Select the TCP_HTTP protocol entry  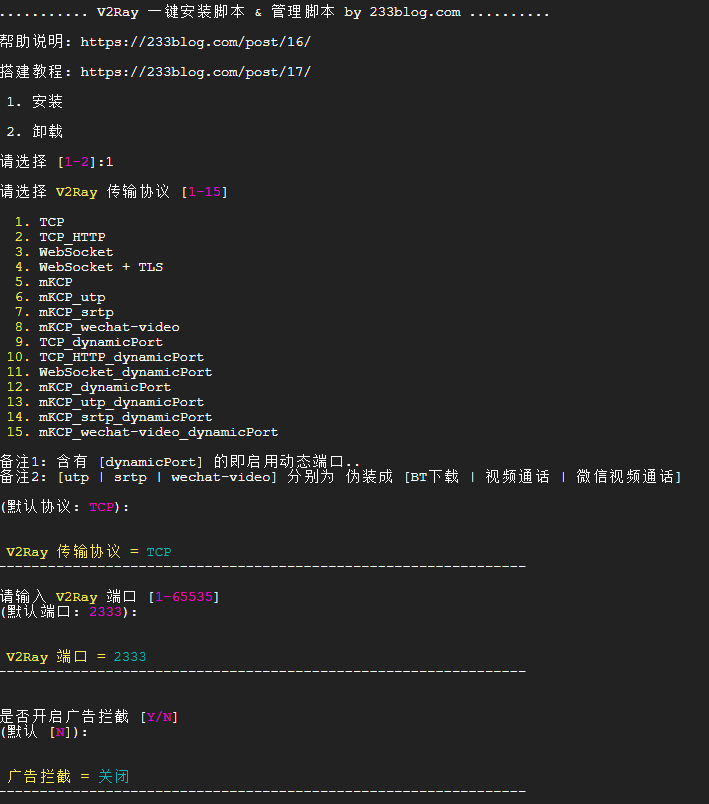[x=72, y=237]
